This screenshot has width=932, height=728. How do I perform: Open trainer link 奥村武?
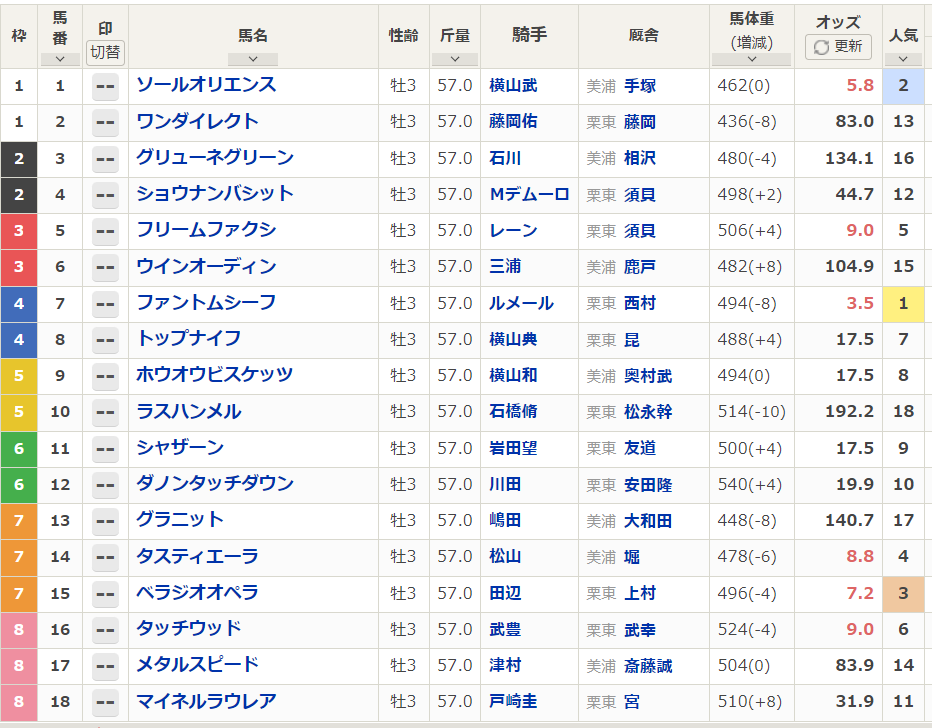pos(648,376)
